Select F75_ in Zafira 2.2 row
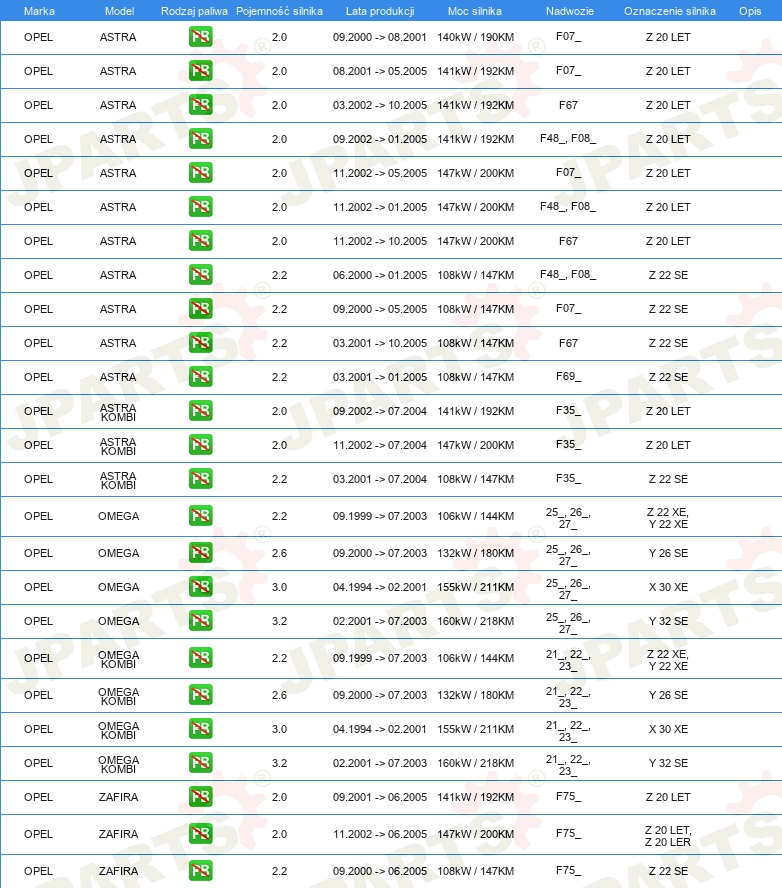Screen dimensions: 782x888 click(x=568, y=870)
